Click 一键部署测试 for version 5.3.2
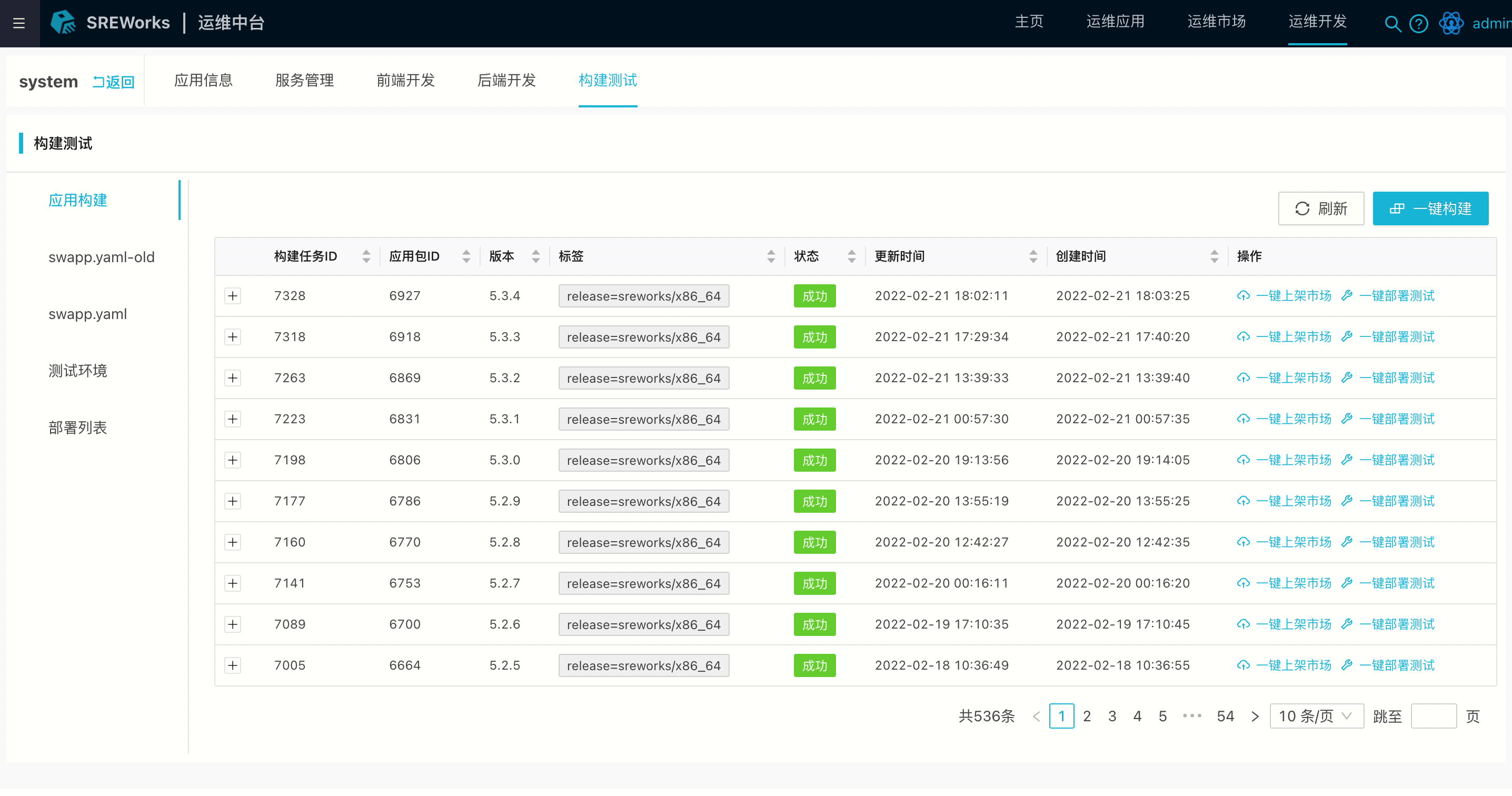Screen dimensions: 1512x796 (x=1388, y=378)
